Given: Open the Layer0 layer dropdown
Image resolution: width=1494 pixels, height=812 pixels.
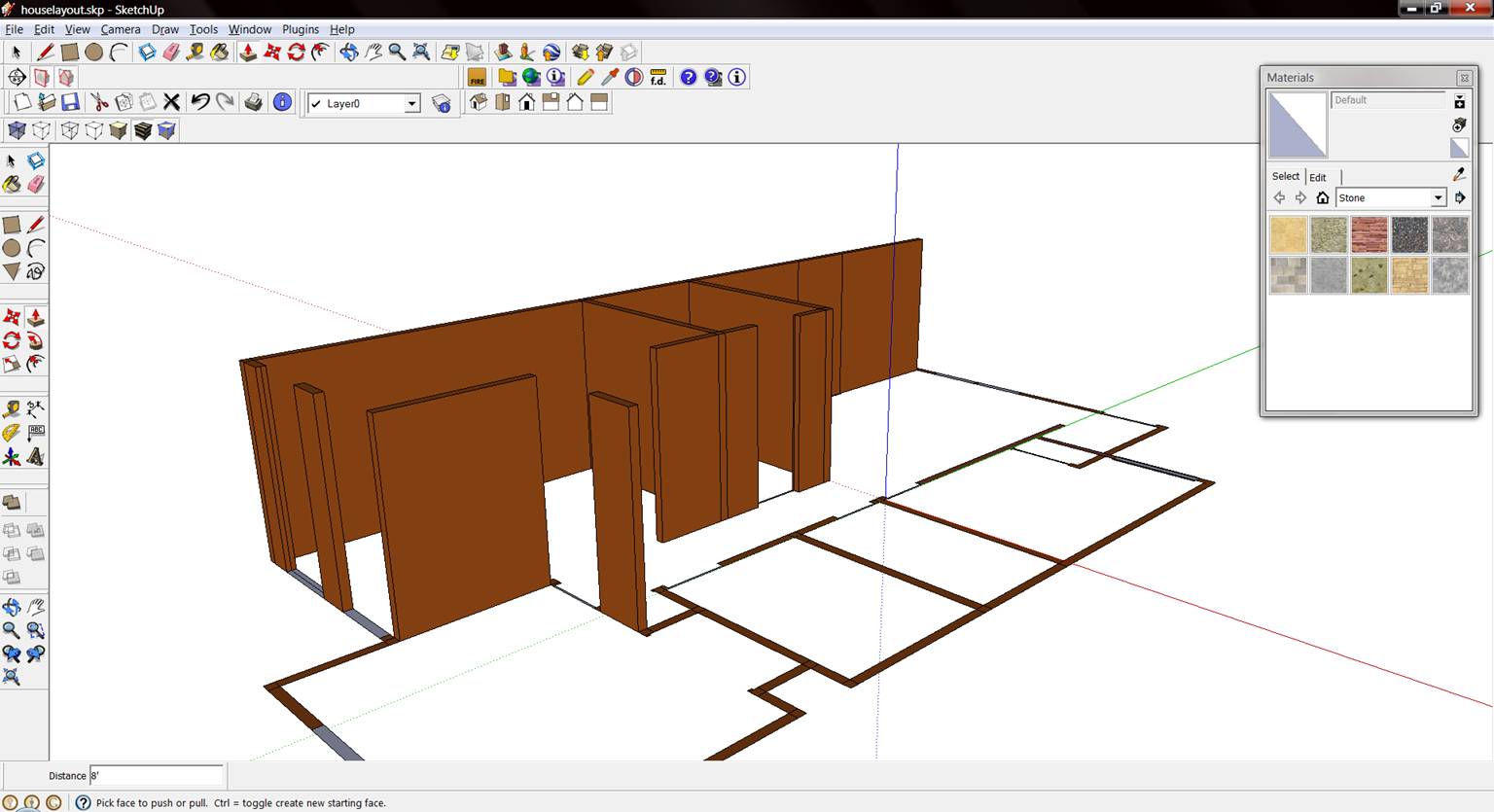Looking at the screenshot, I should tap(411, 104).
